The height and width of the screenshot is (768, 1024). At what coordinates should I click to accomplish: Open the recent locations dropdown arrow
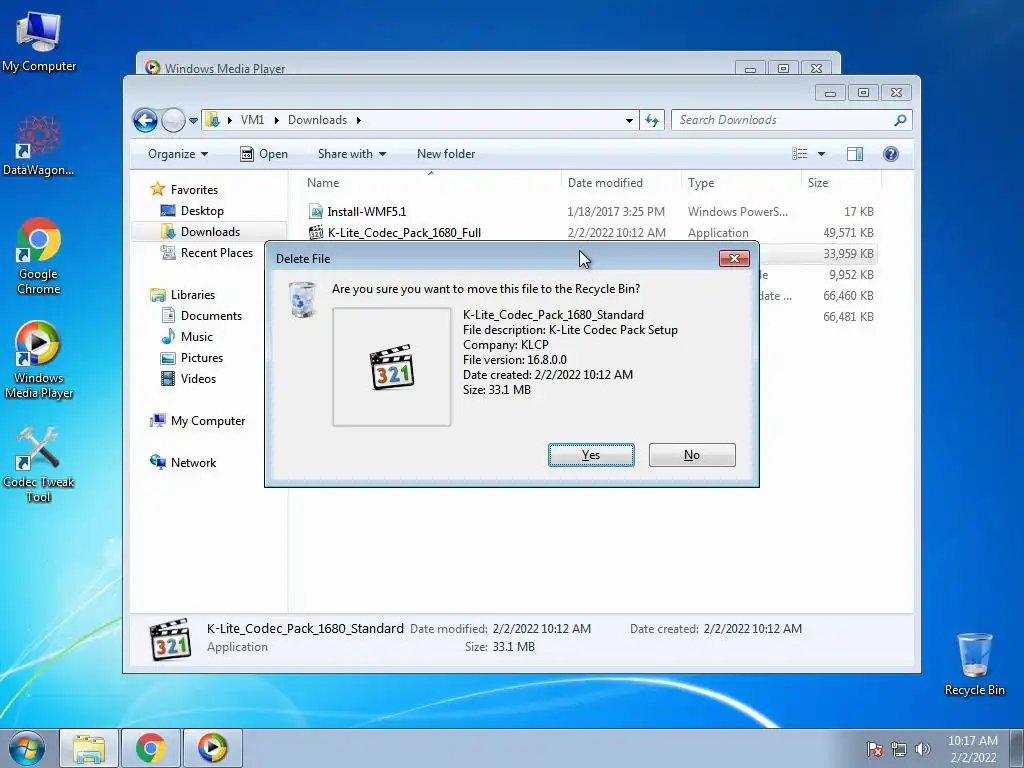(x=193, y=121)
